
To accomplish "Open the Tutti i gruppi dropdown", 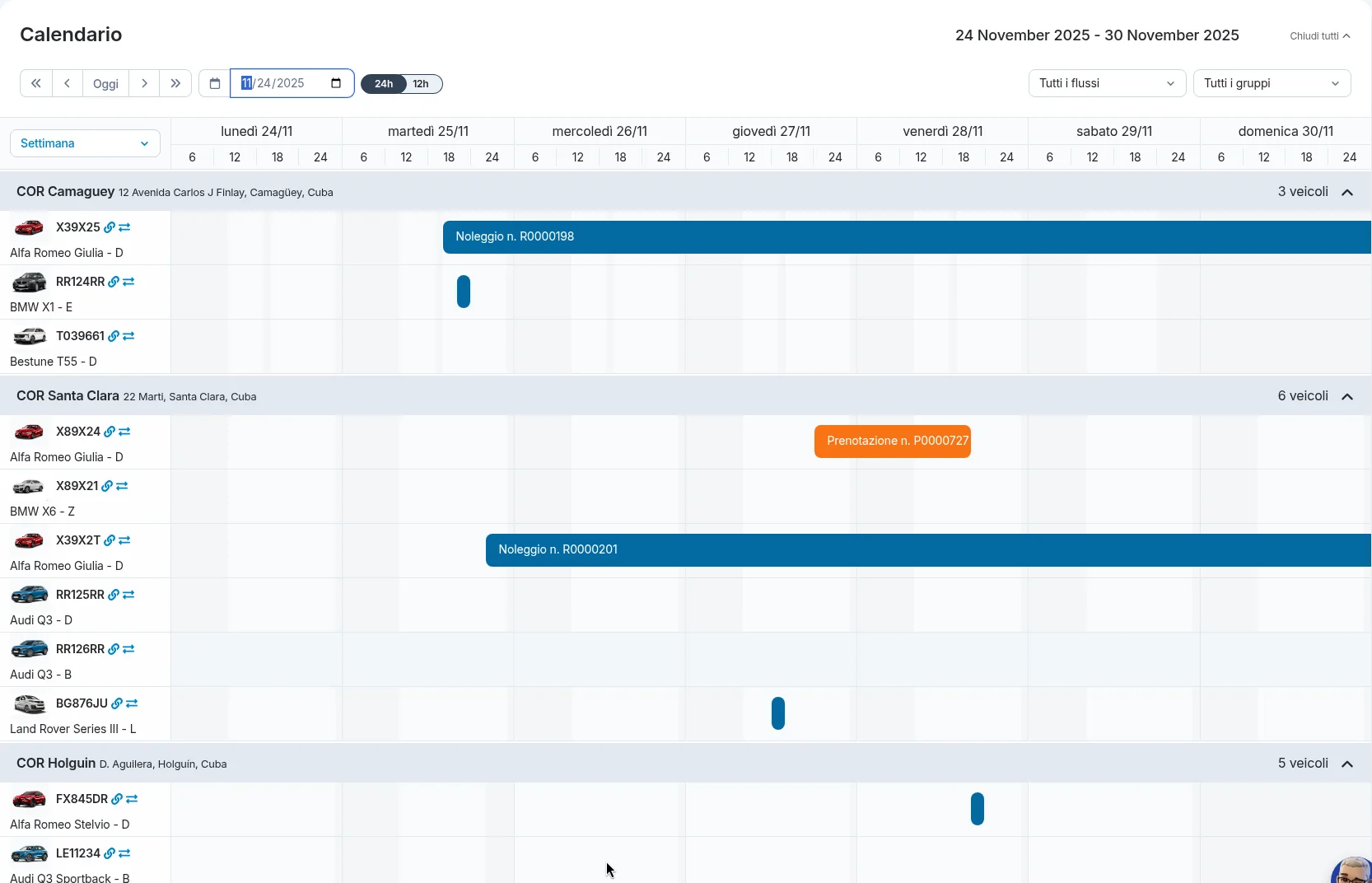I will [1272, 83].
